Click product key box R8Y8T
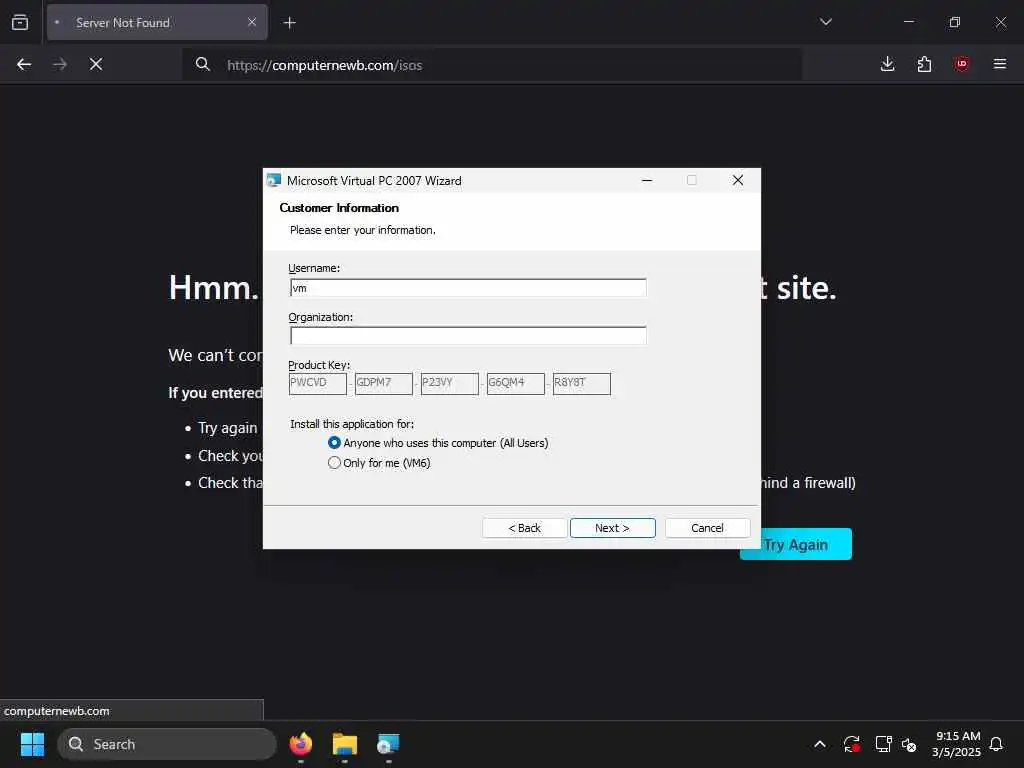 (x=581, y=383)
